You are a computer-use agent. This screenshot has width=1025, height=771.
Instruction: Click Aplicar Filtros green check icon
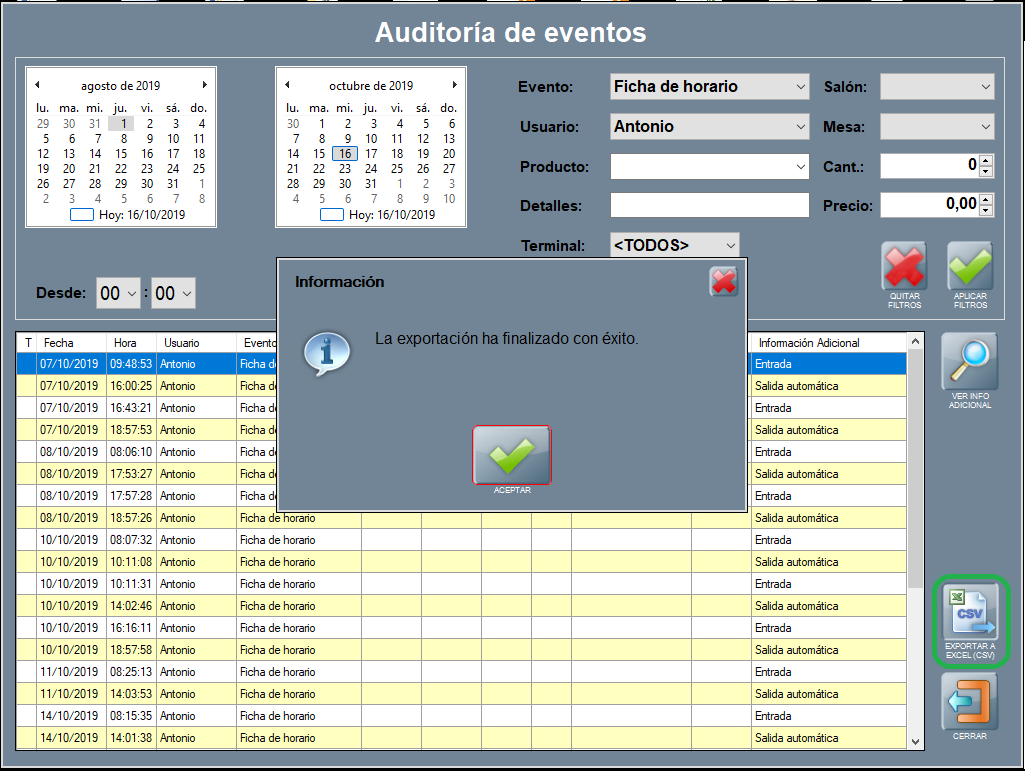[970, 266]
